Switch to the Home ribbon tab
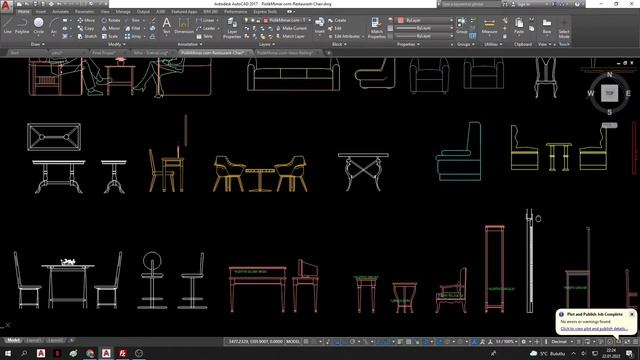Image resolution: width=640 pixels, height=360 pixels. 24,12
